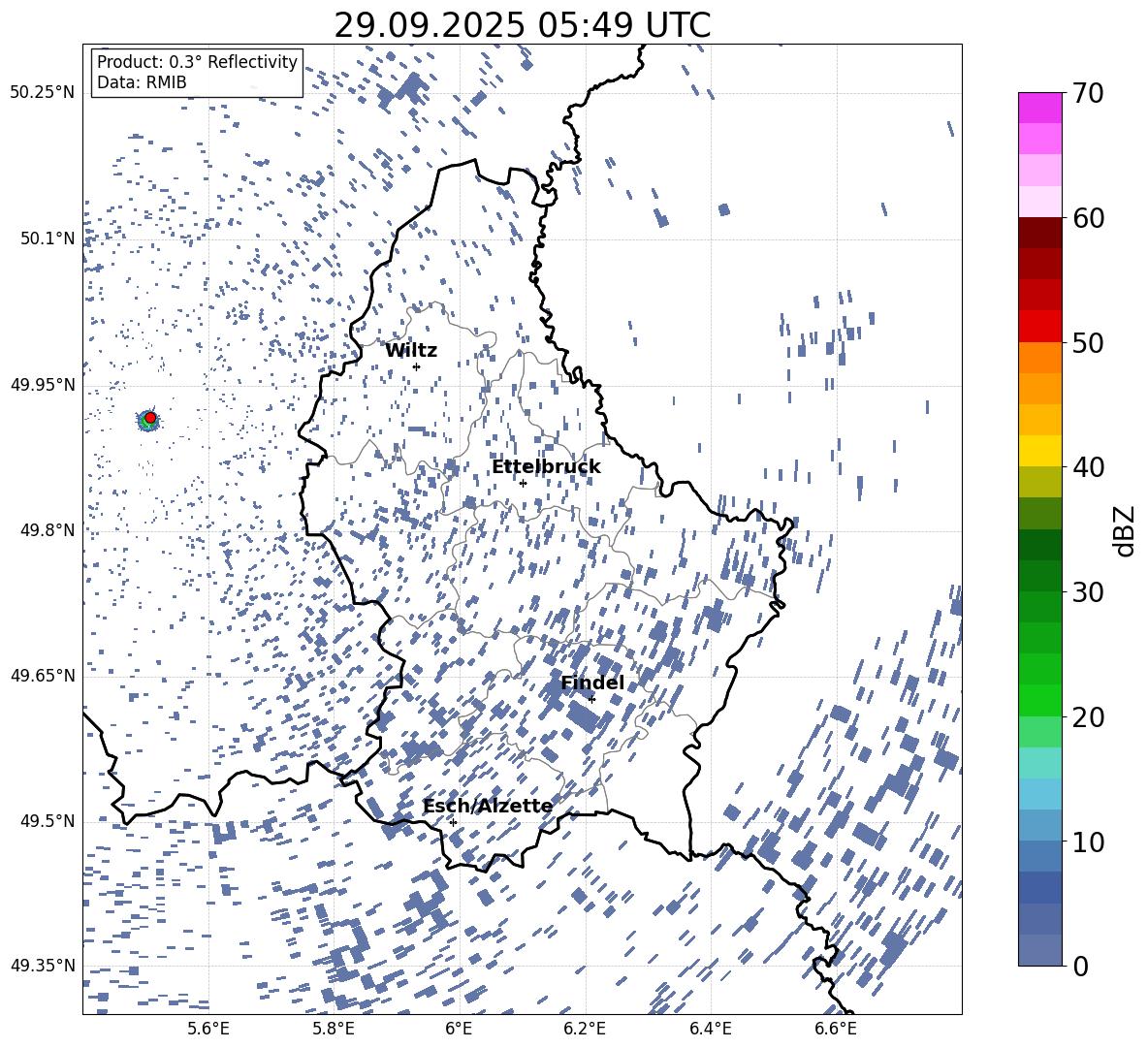Click the 49.5°N latitude label
1148x1048 pixels.
click(x=47, y=821)
